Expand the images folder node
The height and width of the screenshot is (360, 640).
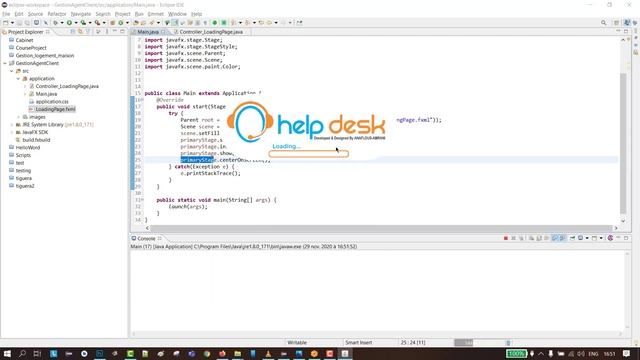coord(18,117)
